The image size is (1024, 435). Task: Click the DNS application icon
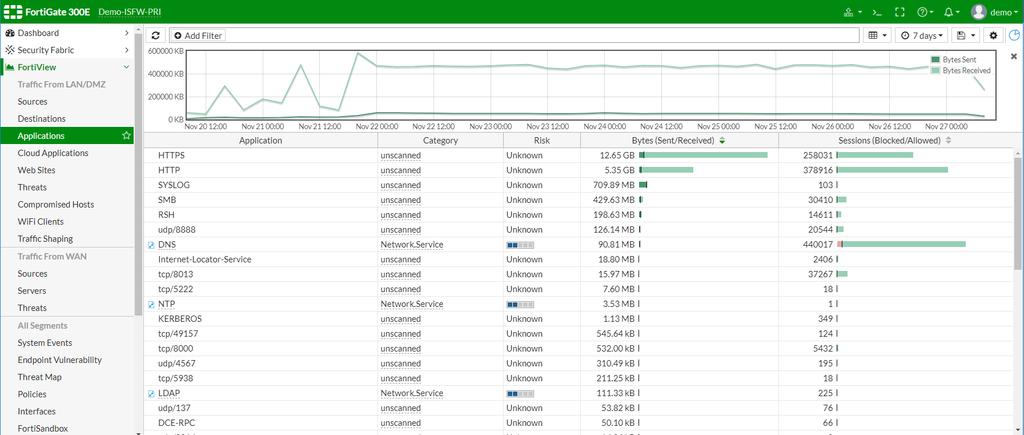[151, 245]
